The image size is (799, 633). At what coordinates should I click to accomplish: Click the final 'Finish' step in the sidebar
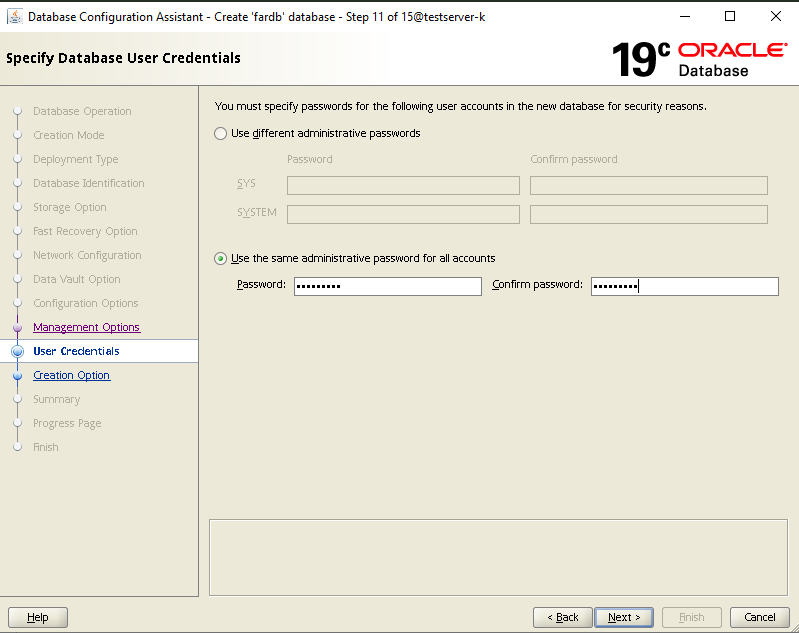pos(46,447)
